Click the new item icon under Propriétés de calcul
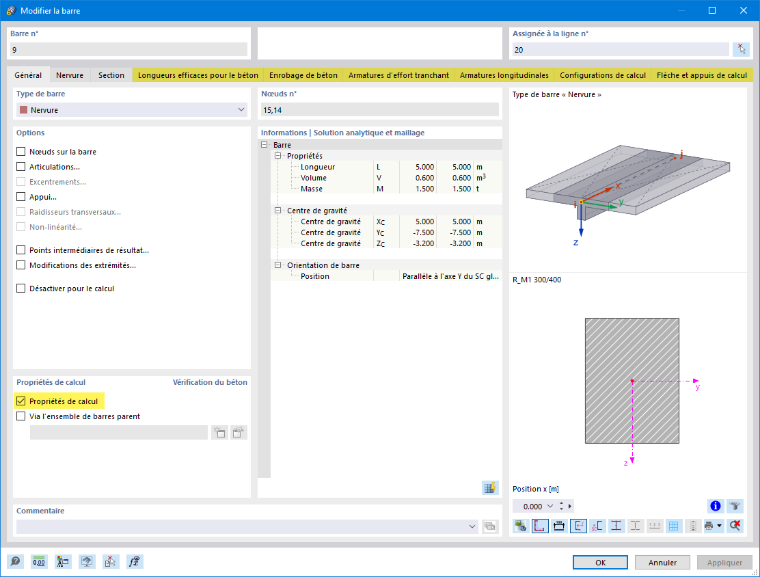Image resolution: width=760 pixels, height=577 pixels. (220, 433)
